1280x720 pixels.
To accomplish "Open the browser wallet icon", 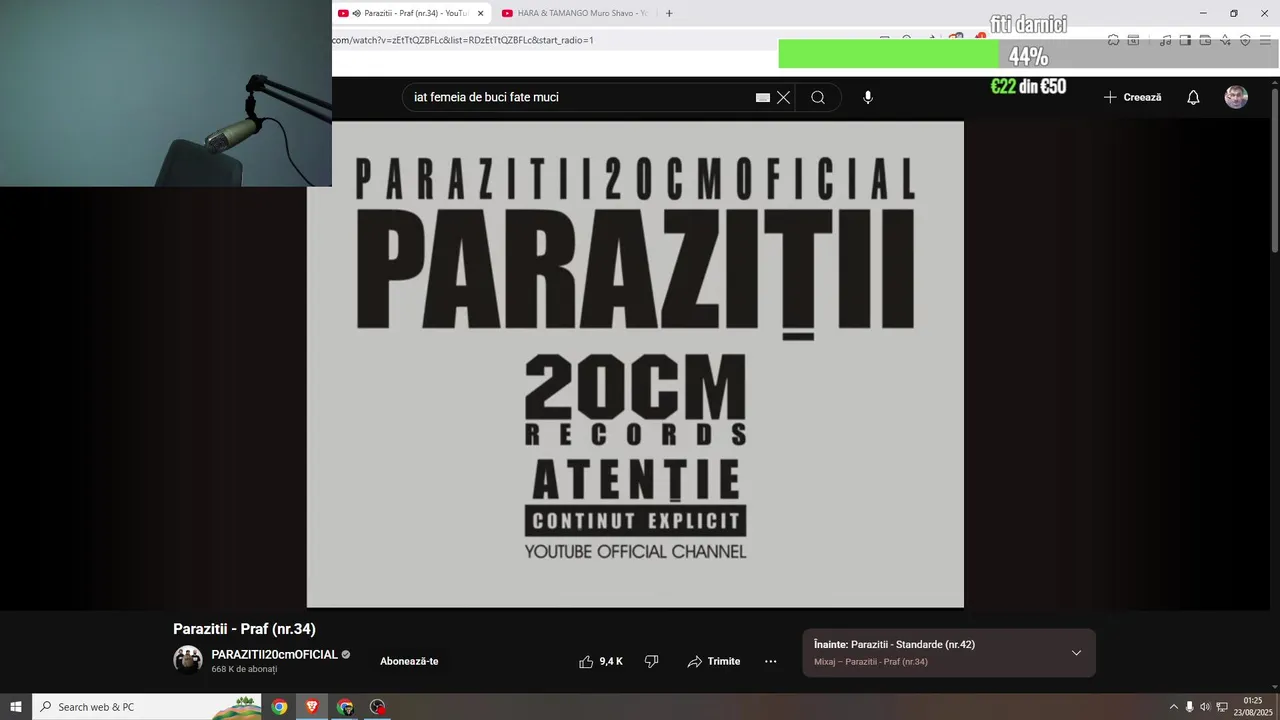I will (1205, 40).
